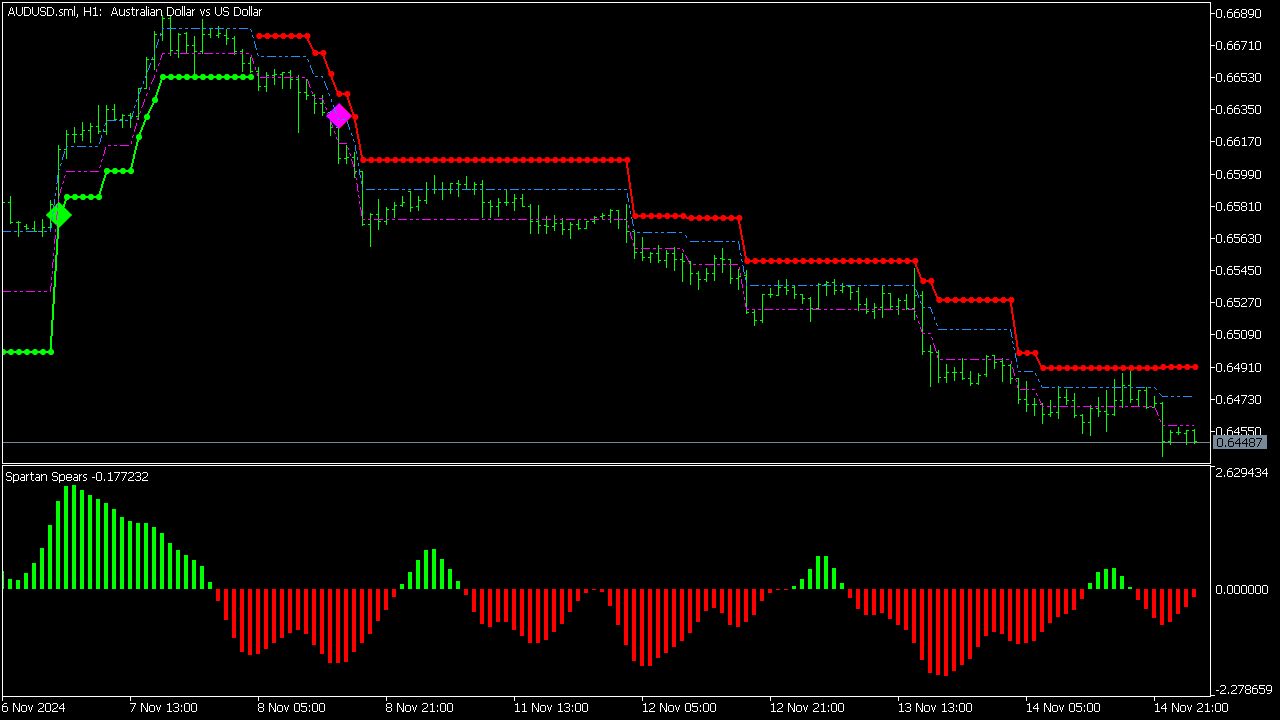Click the 14 Nov 21:00 time label
Image resolution: width=1280 pixels, height=720 pixels.
click(x=1191, y=708)
